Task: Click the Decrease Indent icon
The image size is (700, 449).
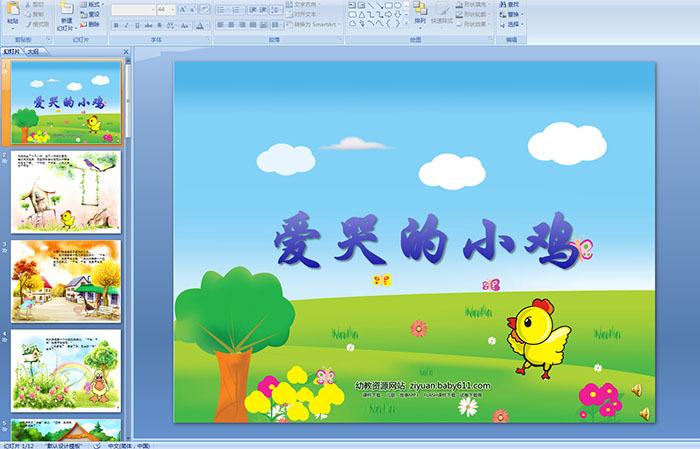Action: coord(253,9)
